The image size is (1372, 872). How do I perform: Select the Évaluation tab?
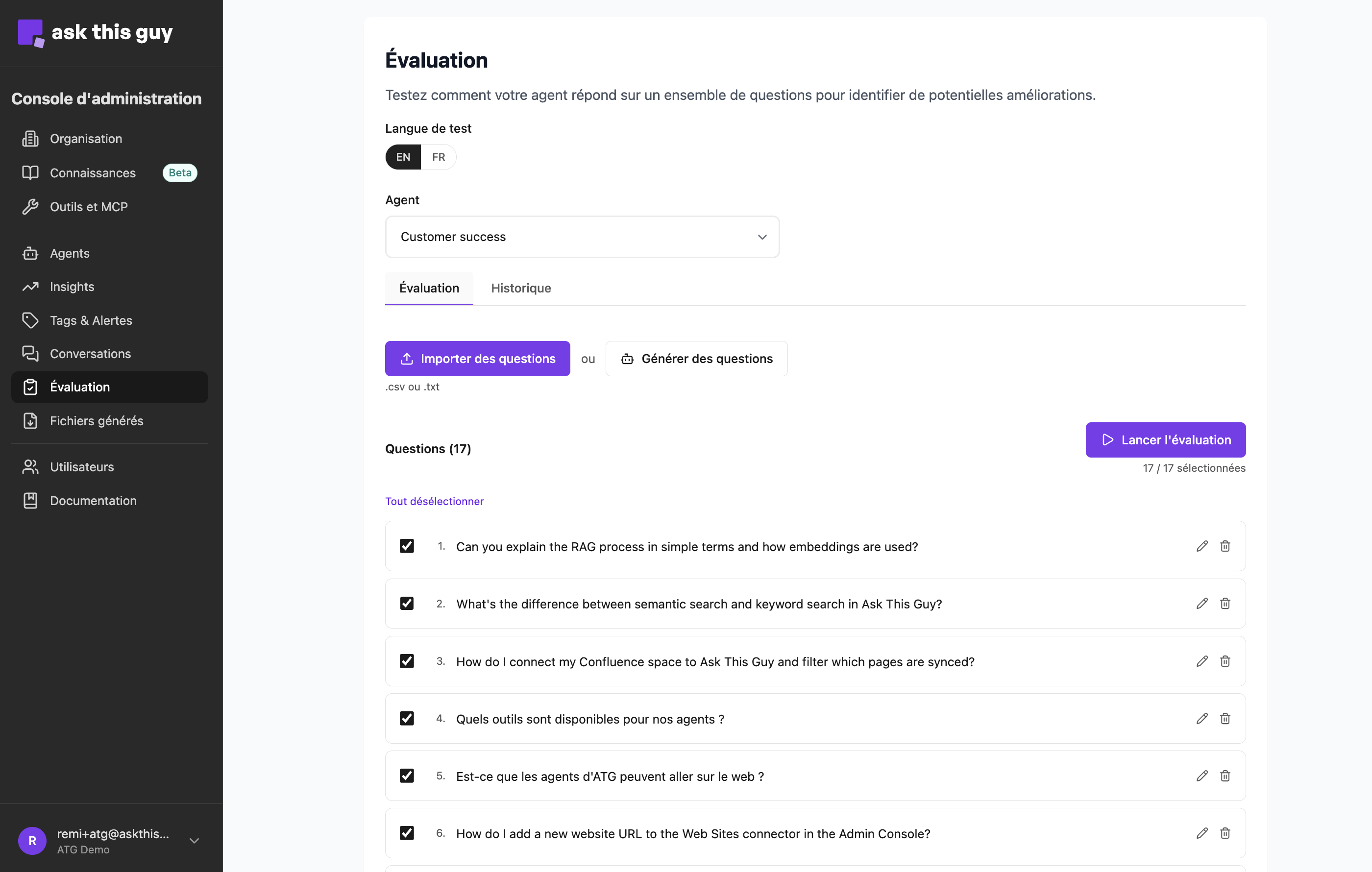pos(428,288)
